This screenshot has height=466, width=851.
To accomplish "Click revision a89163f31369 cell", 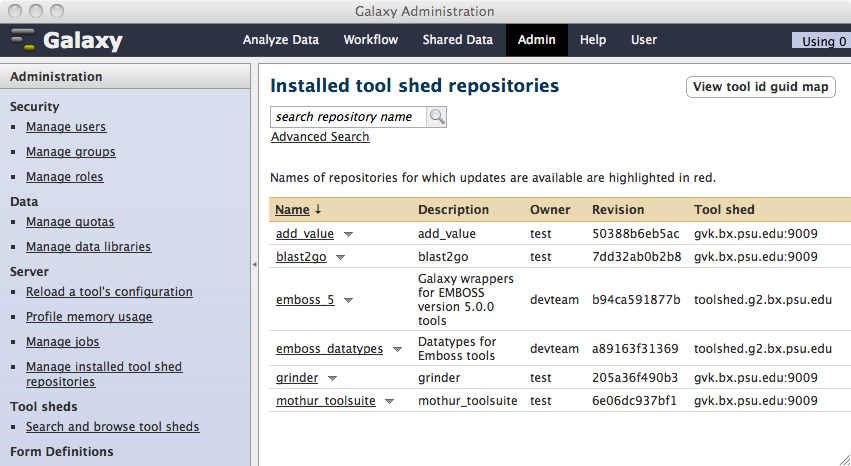I will pos(635,349).
